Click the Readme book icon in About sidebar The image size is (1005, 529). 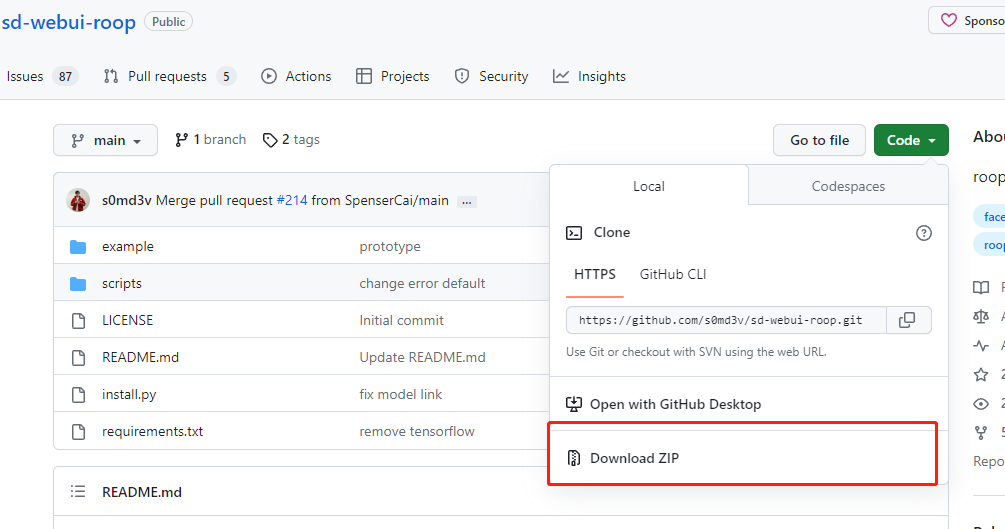(981, 287)
